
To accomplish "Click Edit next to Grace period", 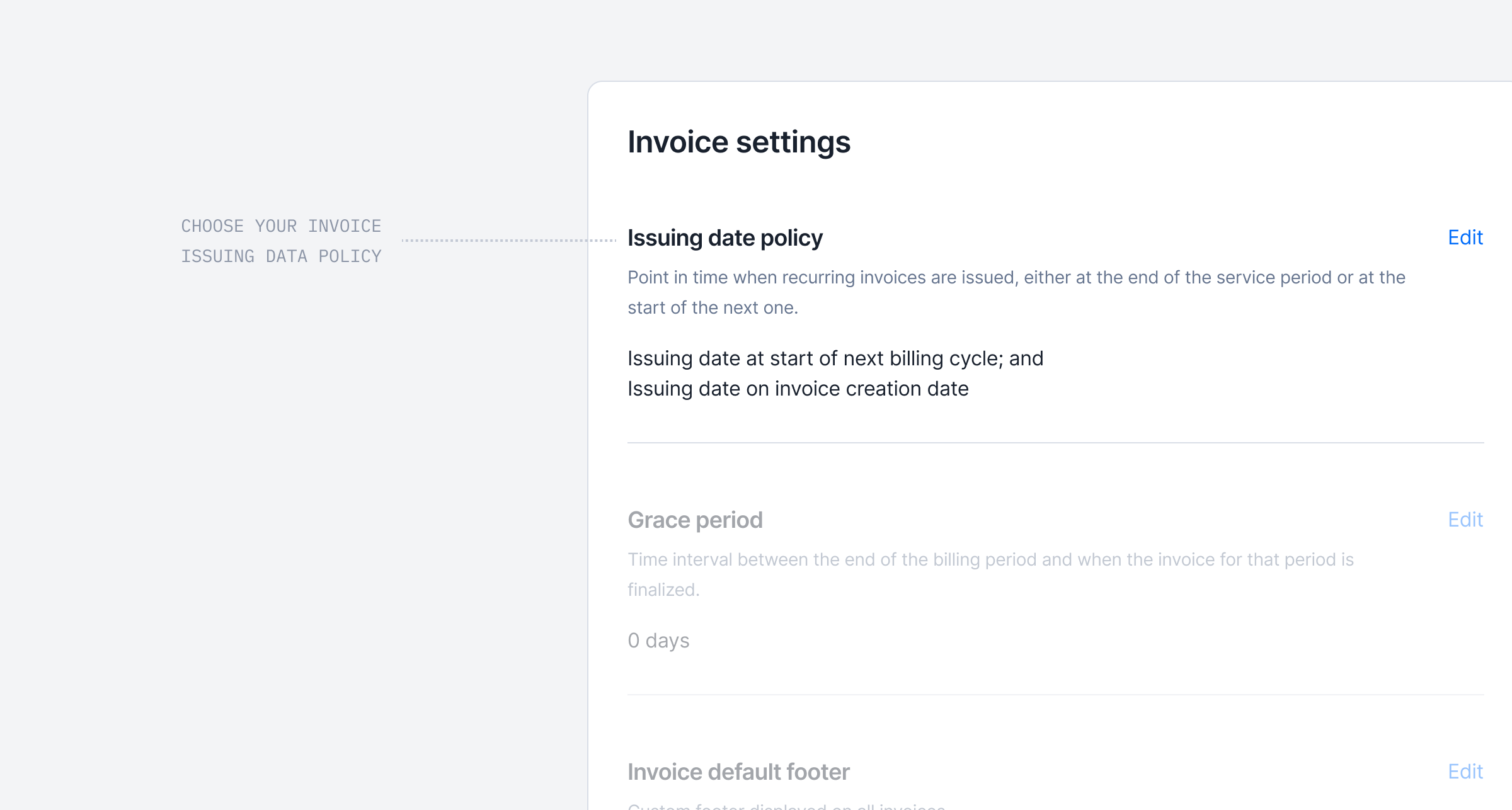I will (x=1465, y=520).
